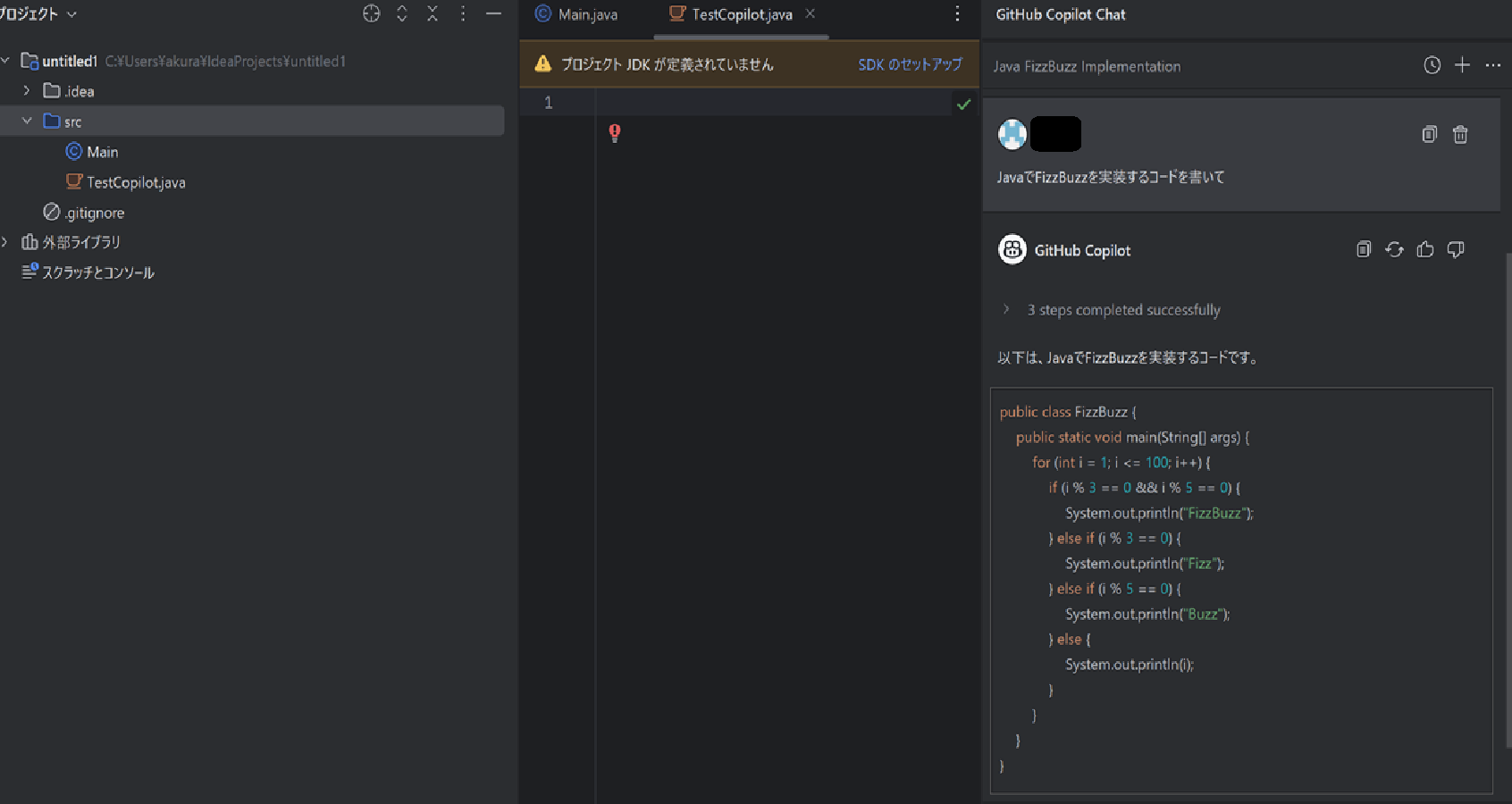Expand all items in project tree
Viewport: 1512px width, 804px height.
(x=402, y=13)
